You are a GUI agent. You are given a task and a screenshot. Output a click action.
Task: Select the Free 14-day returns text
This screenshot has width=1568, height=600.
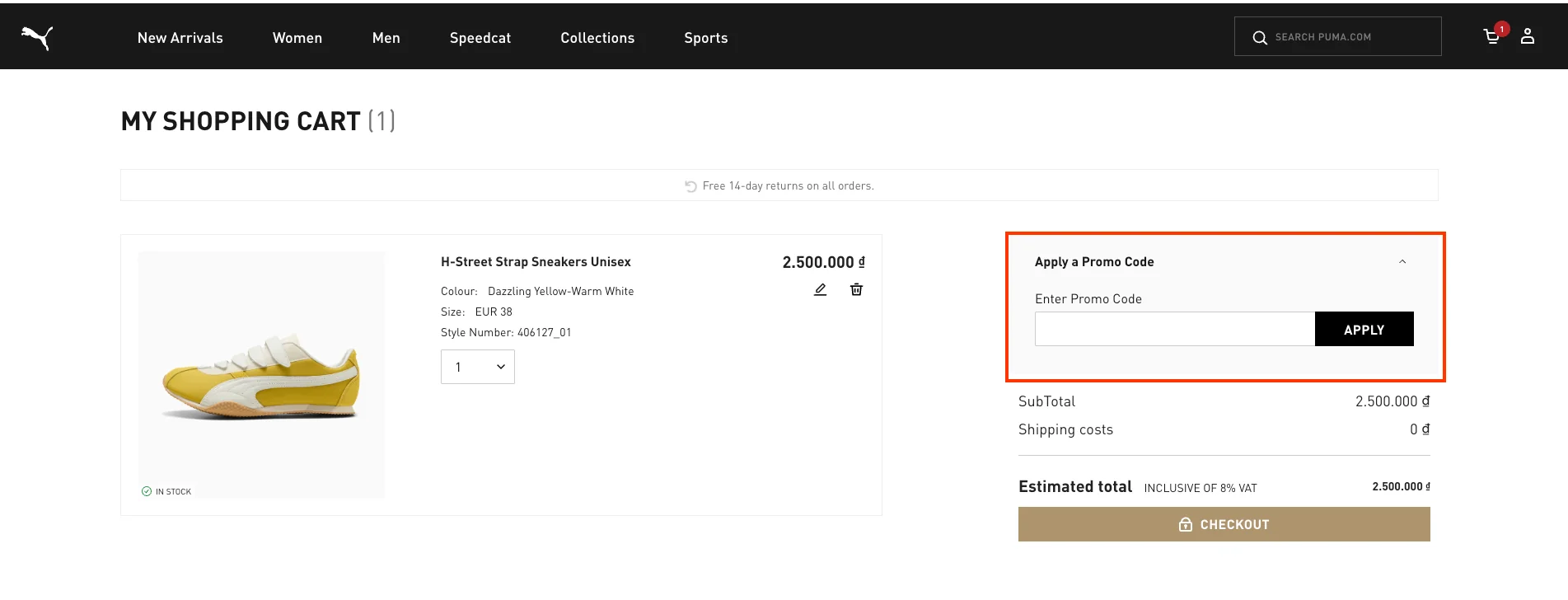[789, 186]
